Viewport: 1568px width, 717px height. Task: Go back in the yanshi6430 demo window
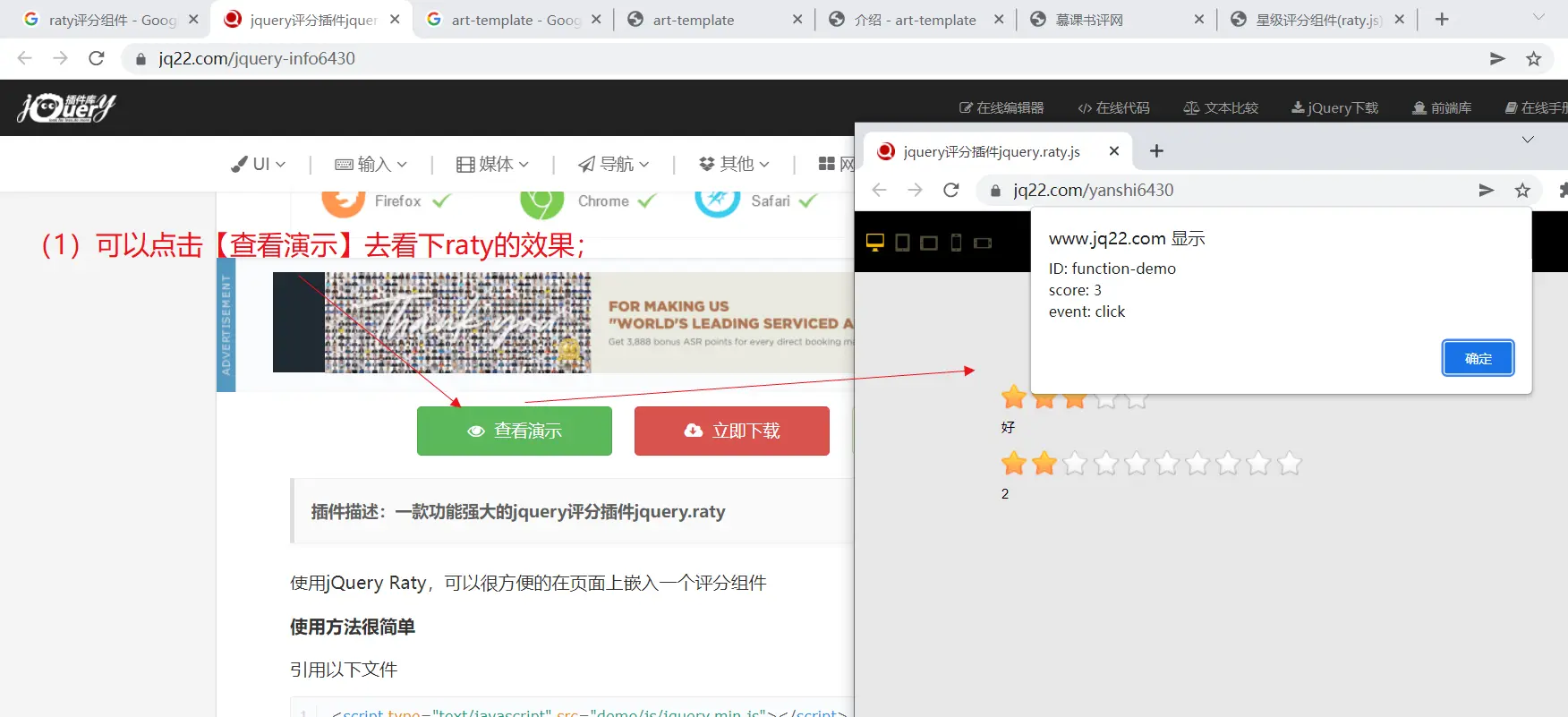(x=879, y=190)
